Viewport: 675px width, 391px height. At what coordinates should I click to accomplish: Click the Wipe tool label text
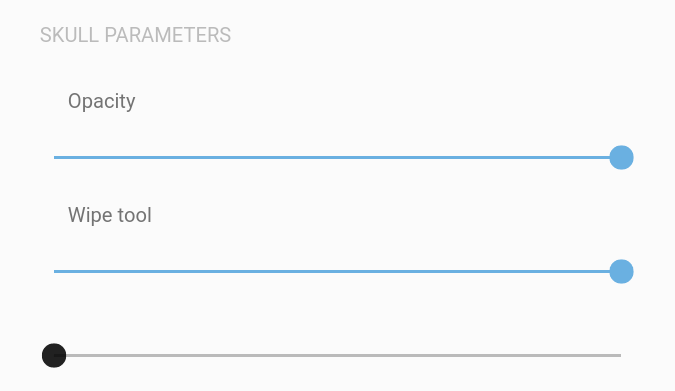110,215
